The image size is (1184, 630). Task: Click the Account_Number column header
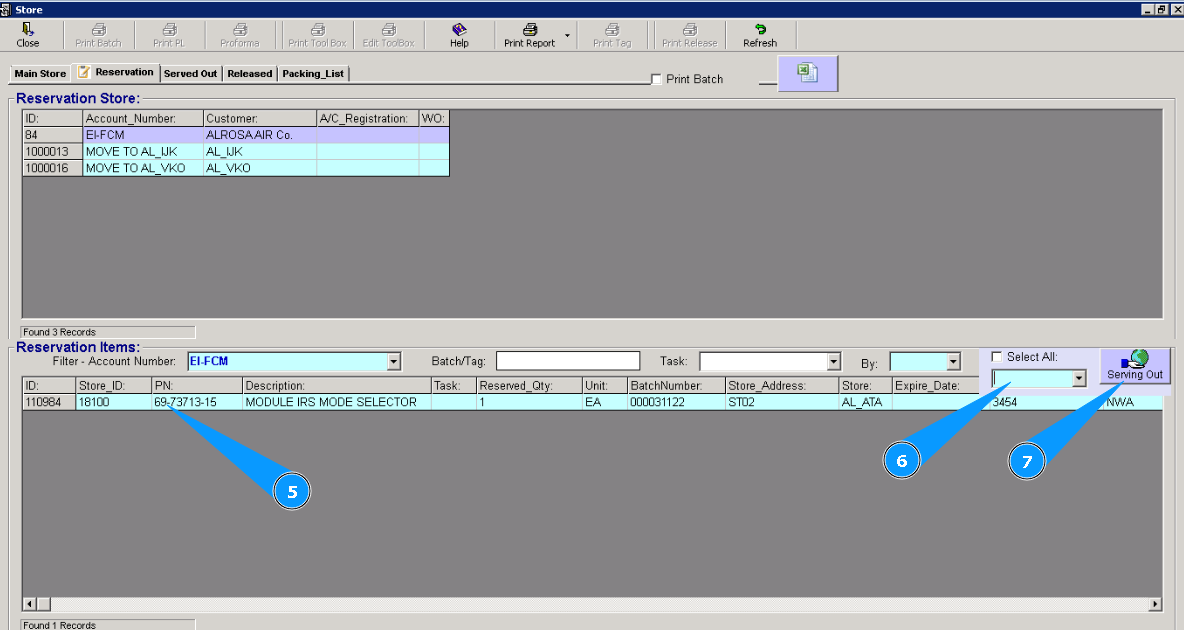coord(143,119)
